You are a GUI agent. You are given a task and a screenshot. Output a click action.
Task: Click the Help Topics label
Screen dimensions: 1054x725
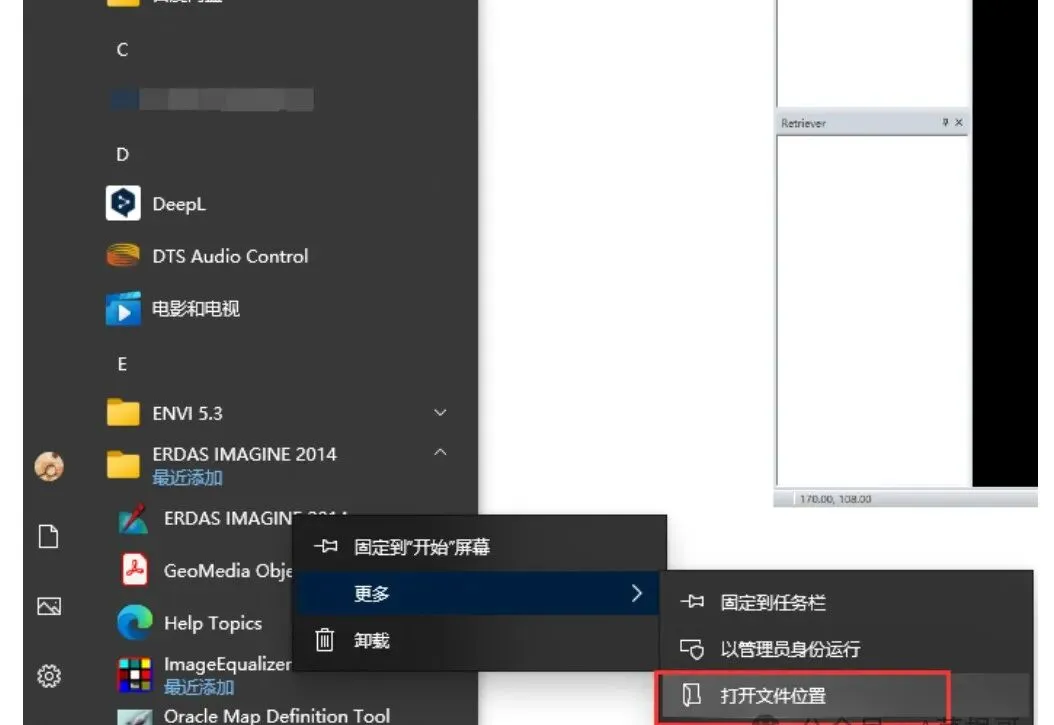212,624
